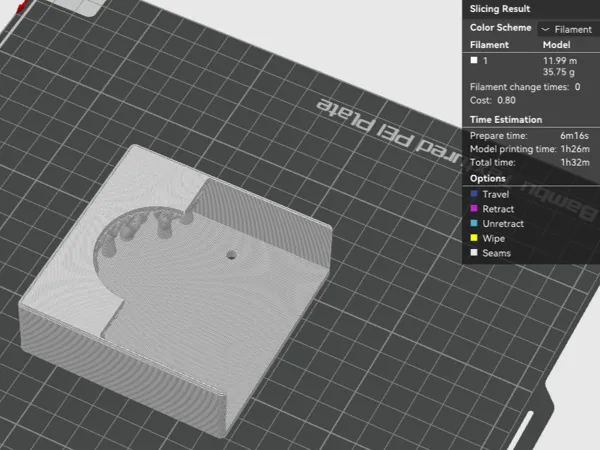Click the 11.99 m filament length value
Image resolution: width=600 pixels, height=450 pixels.
tap(560, 60)
